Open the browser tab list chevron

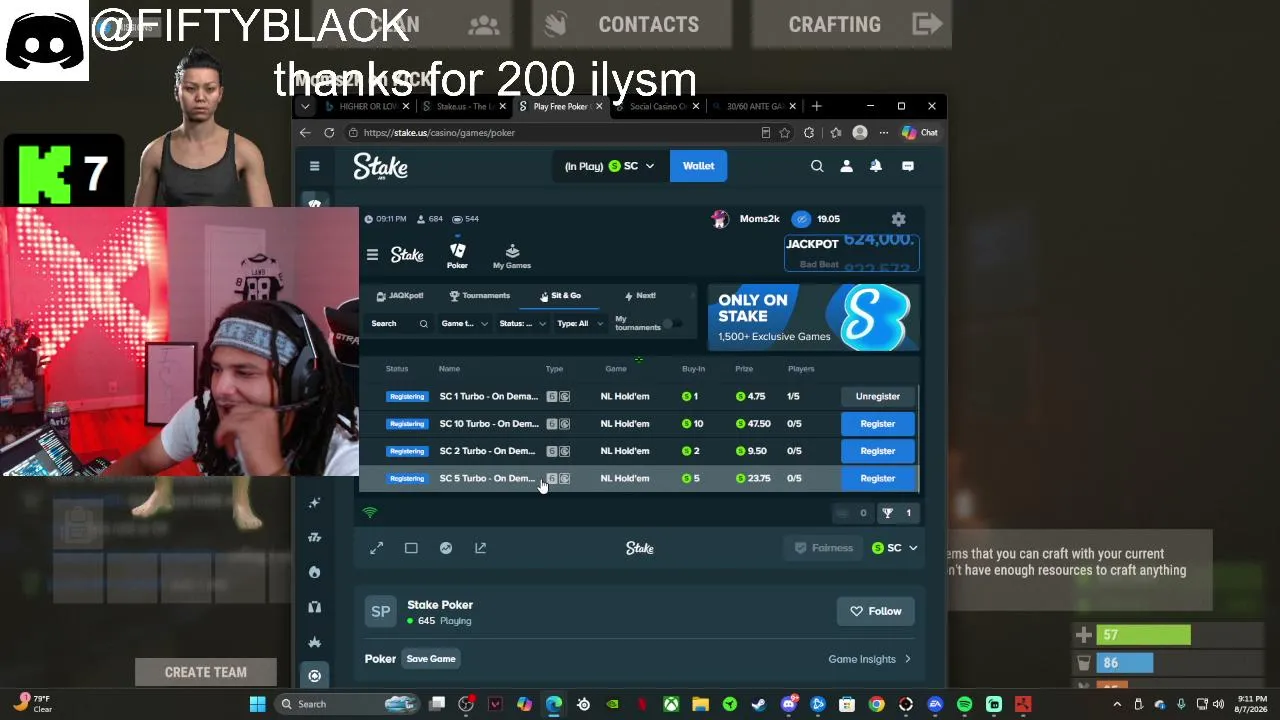305,106
